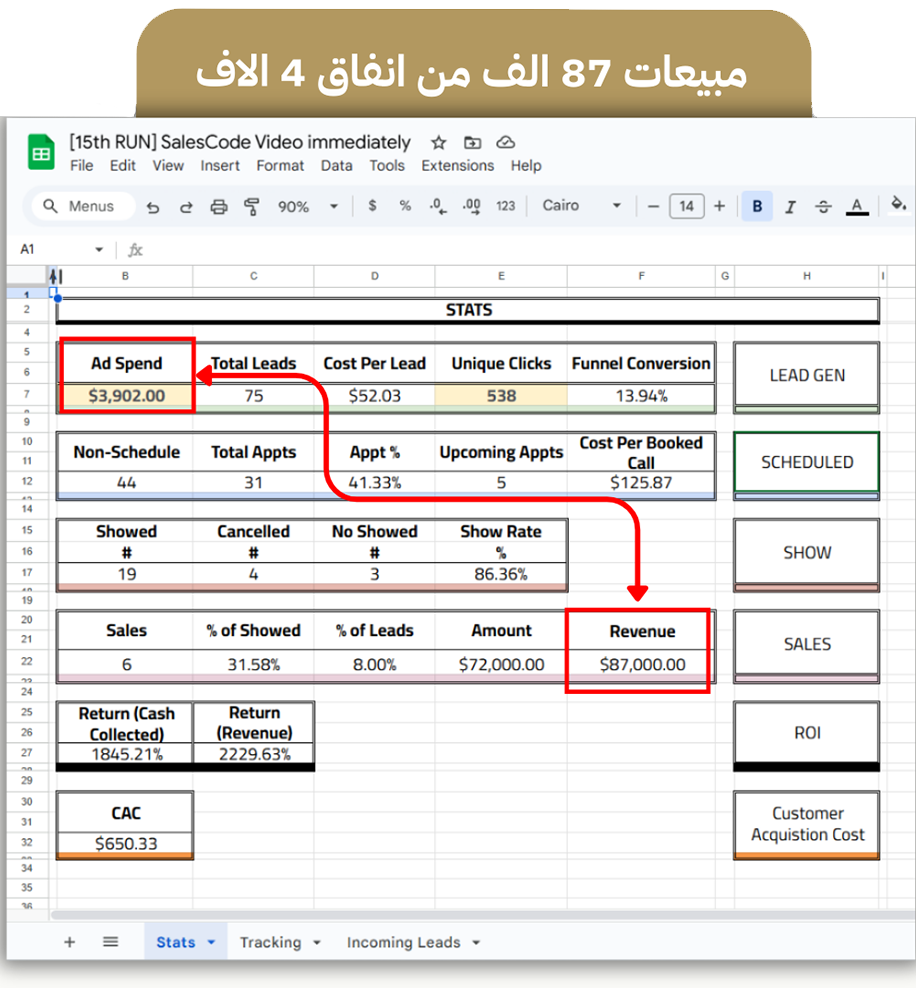
Task: Open the text color picker
Action: pyautogui.click(x=856, y=207)
